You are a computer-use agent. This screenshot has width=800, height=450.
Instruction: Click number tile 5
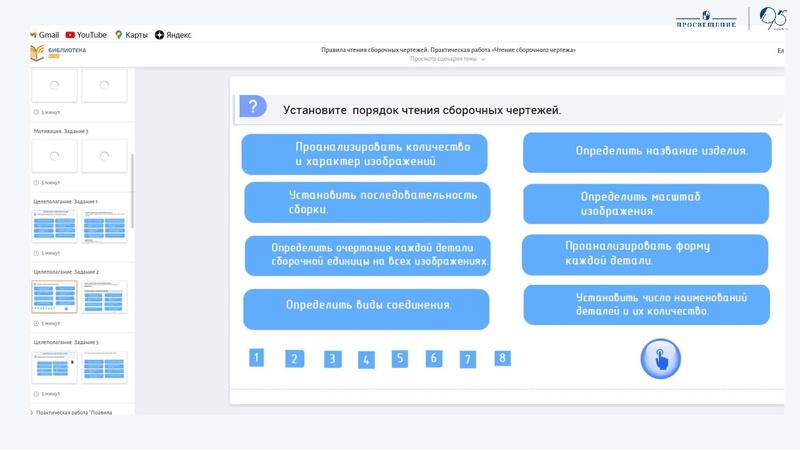pos(399,358)
